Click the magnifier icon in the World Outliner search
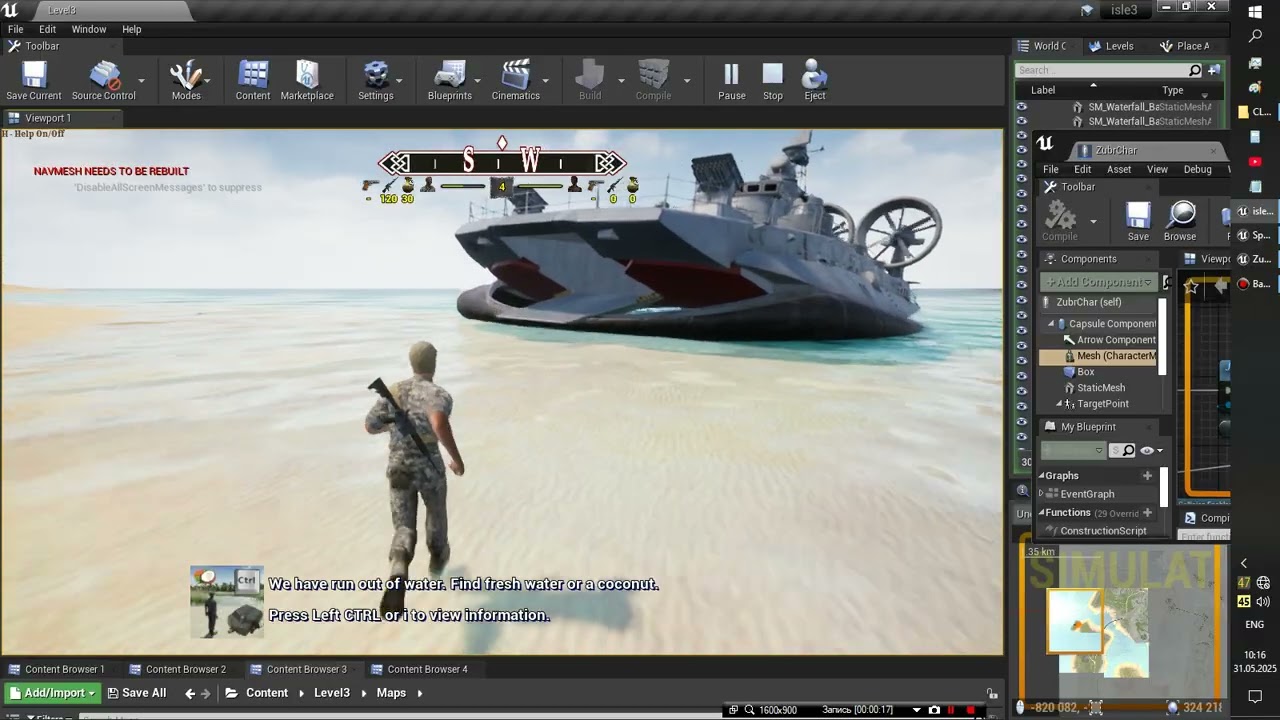 click(1195, 70)
